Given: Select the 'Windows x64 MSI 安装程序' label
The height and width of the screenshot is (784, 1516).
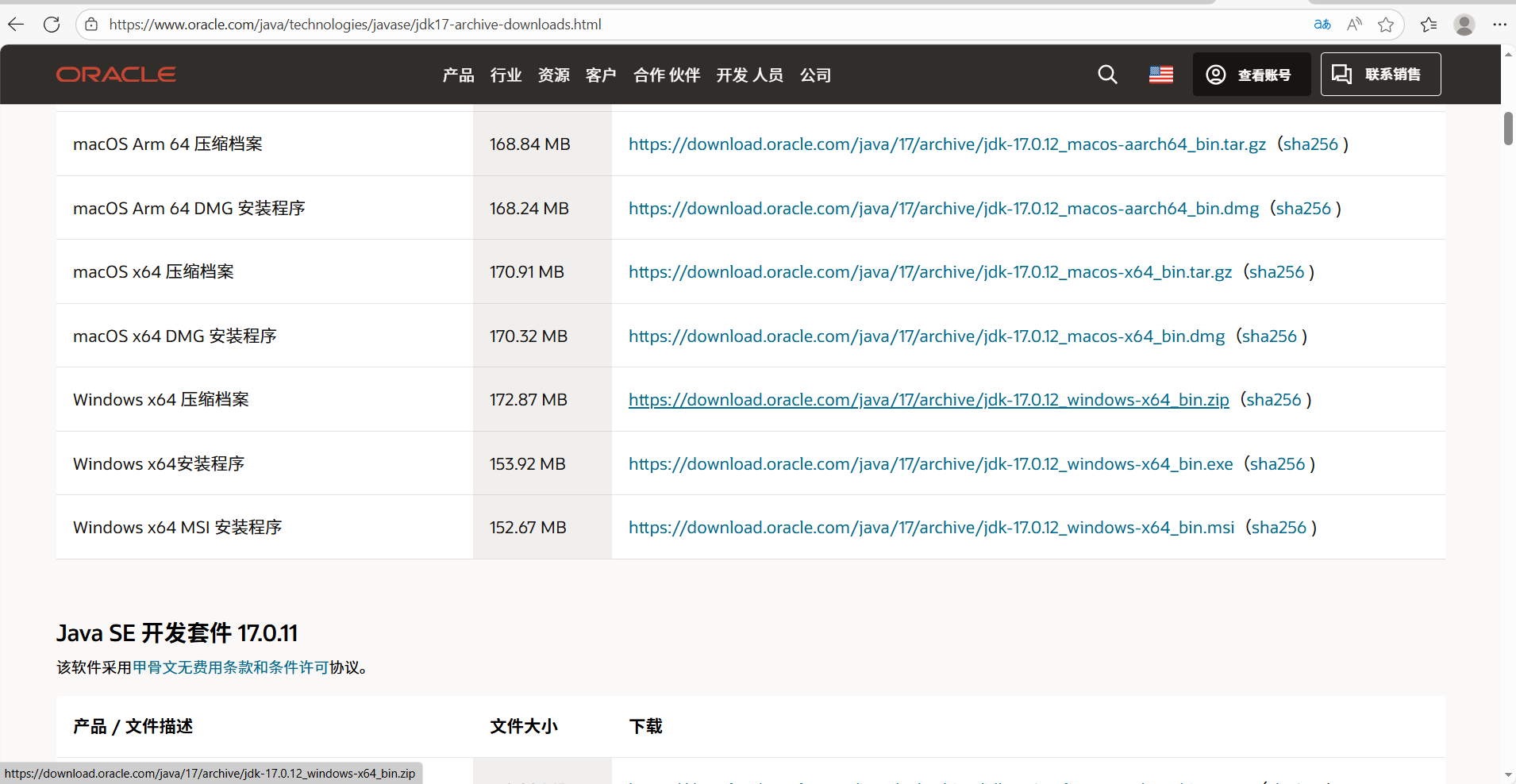Looking at the screenshot, I should tap(178, 528).
